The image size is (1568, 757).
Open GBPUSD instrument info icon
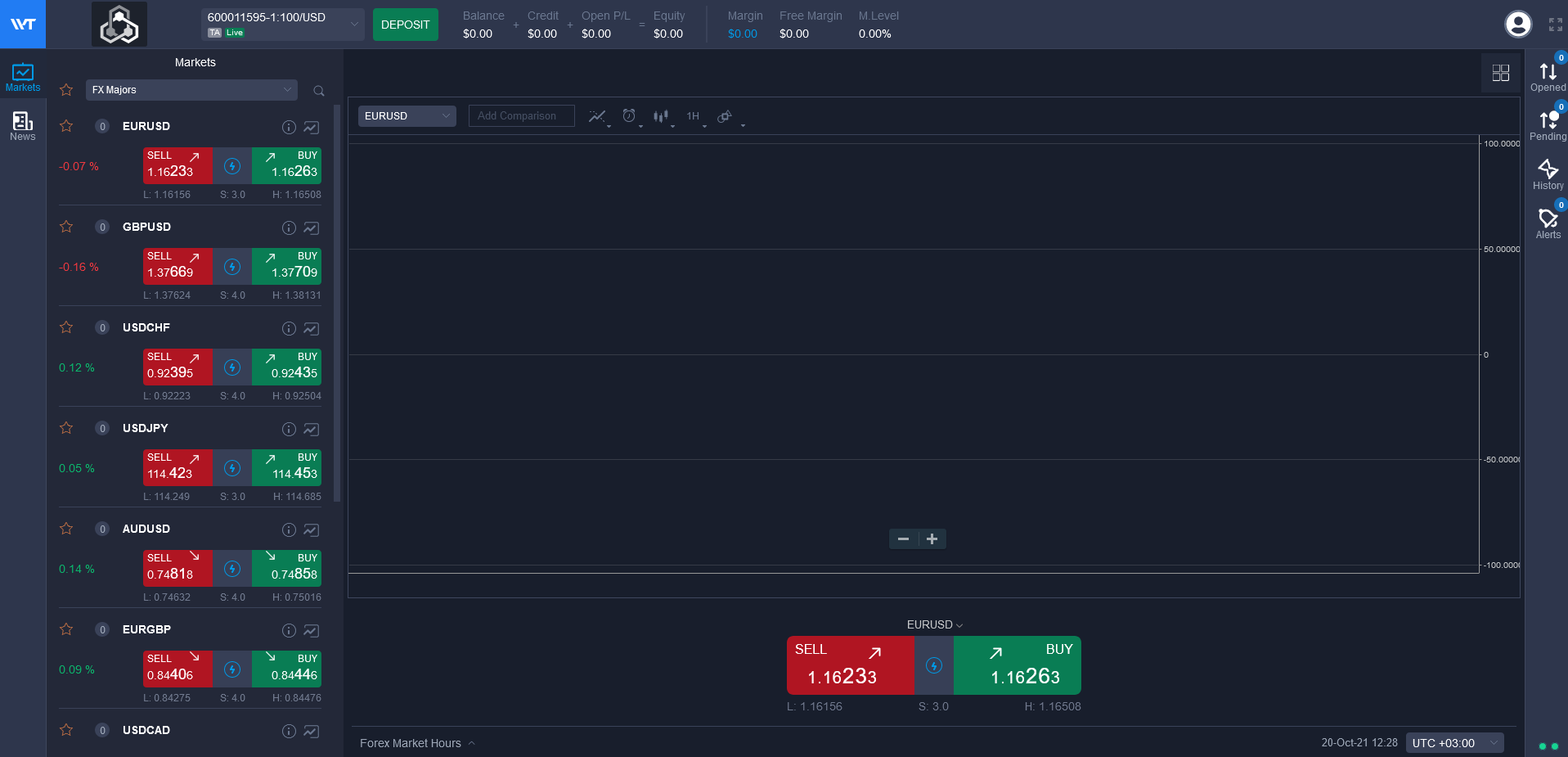pyautogui.click(x=289, y=228)
